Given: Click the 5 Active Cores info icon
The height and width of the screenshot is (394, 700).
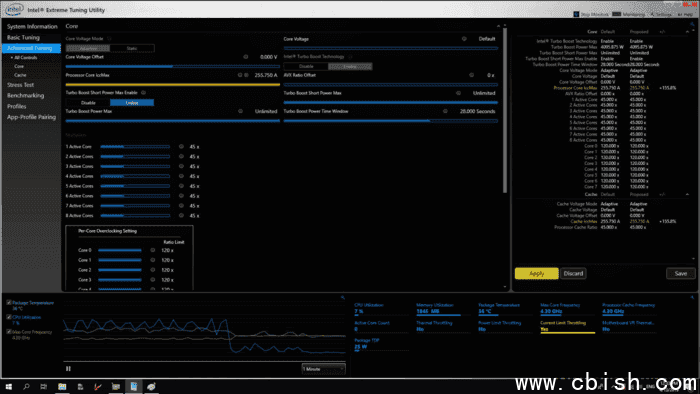Looking at the screenshot, I should coord(181,186).
